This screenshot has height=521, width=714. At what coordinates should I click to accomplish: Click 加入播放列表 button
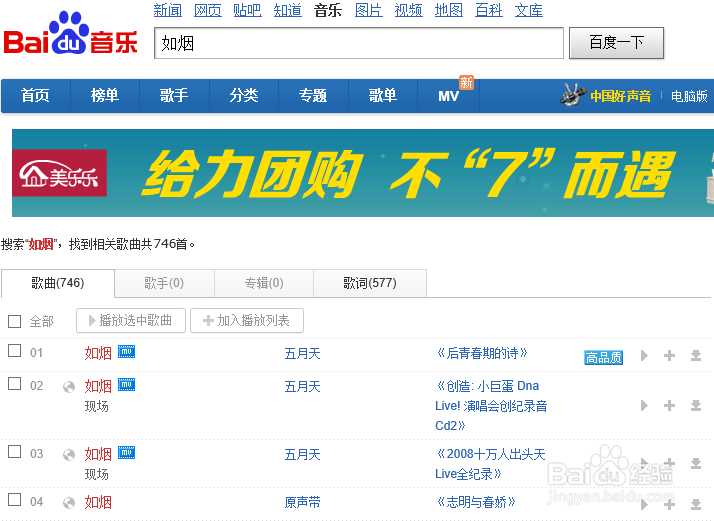click(247, 321)
